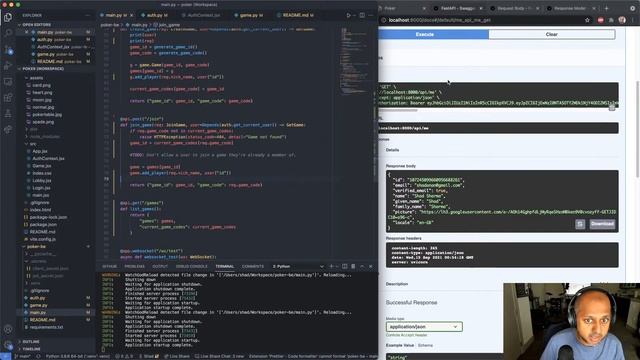Screen dimensions: 640x360
Task: Open the Accounts icon in the activity bar
Action: [x=8, y=329]
